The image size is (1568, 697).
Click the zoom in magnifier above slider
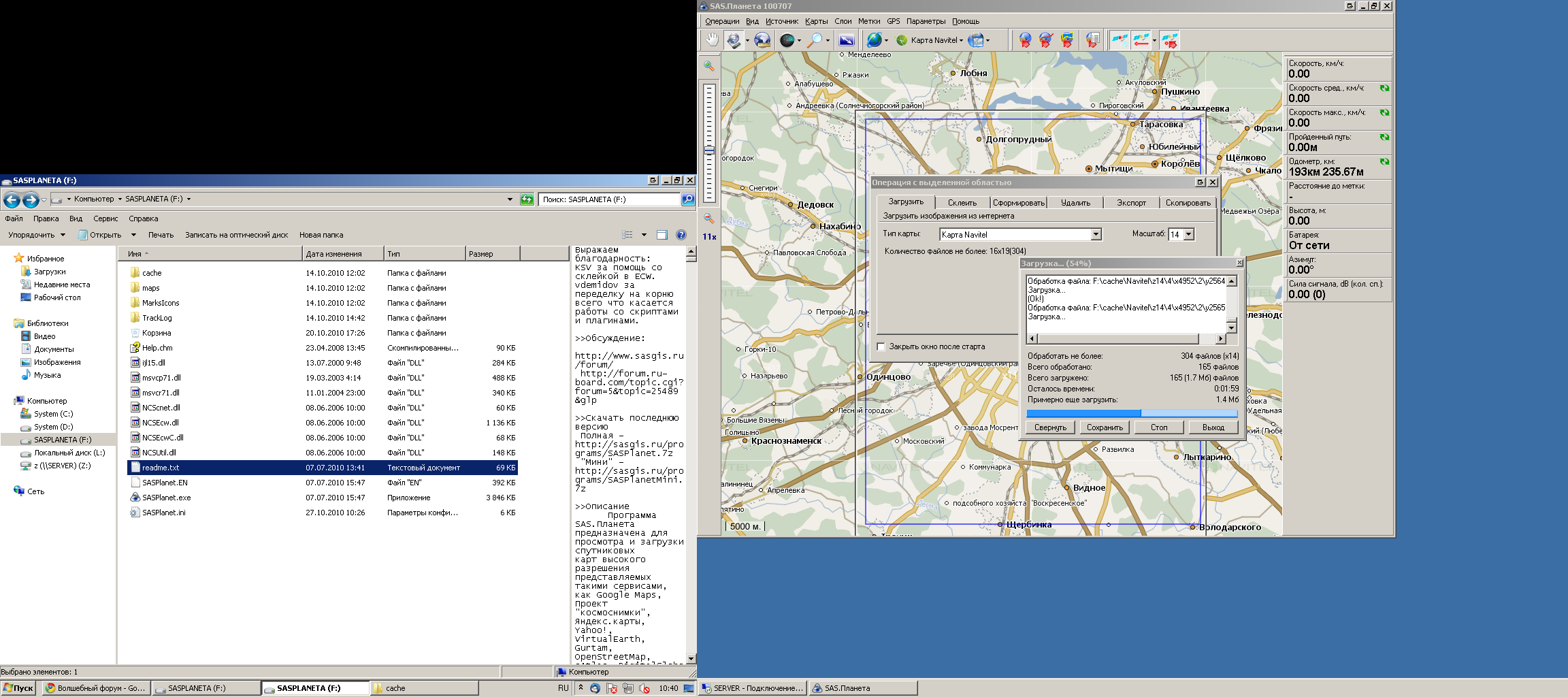click(708, 66)
